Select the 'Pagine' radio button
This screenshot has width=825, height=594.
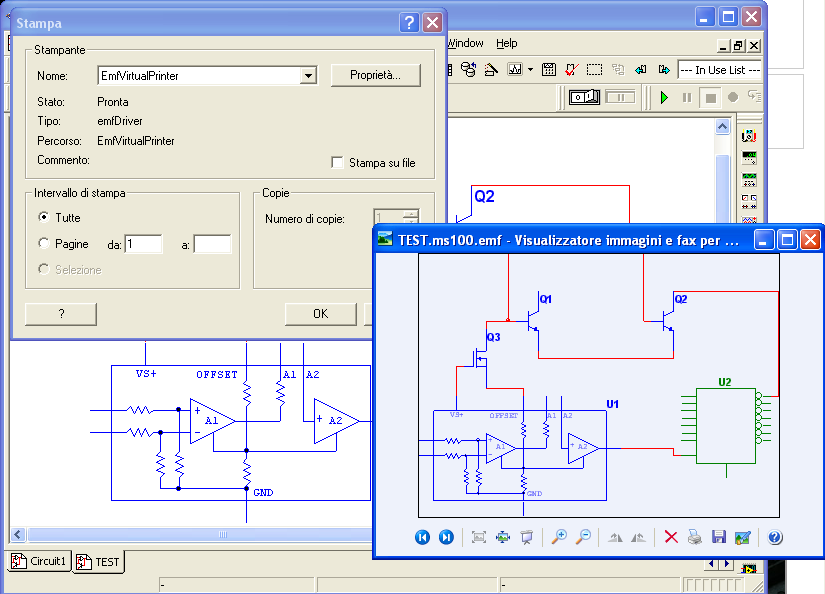(44, 243)
